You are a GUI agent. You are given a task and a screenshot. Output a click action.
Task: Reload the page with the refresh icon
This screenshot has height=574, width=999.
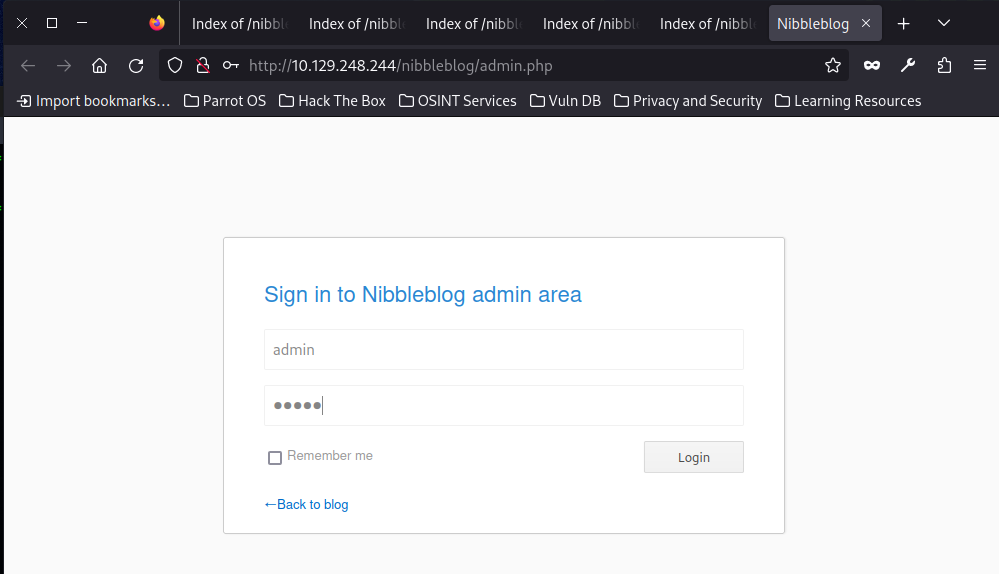coord(136,66)
